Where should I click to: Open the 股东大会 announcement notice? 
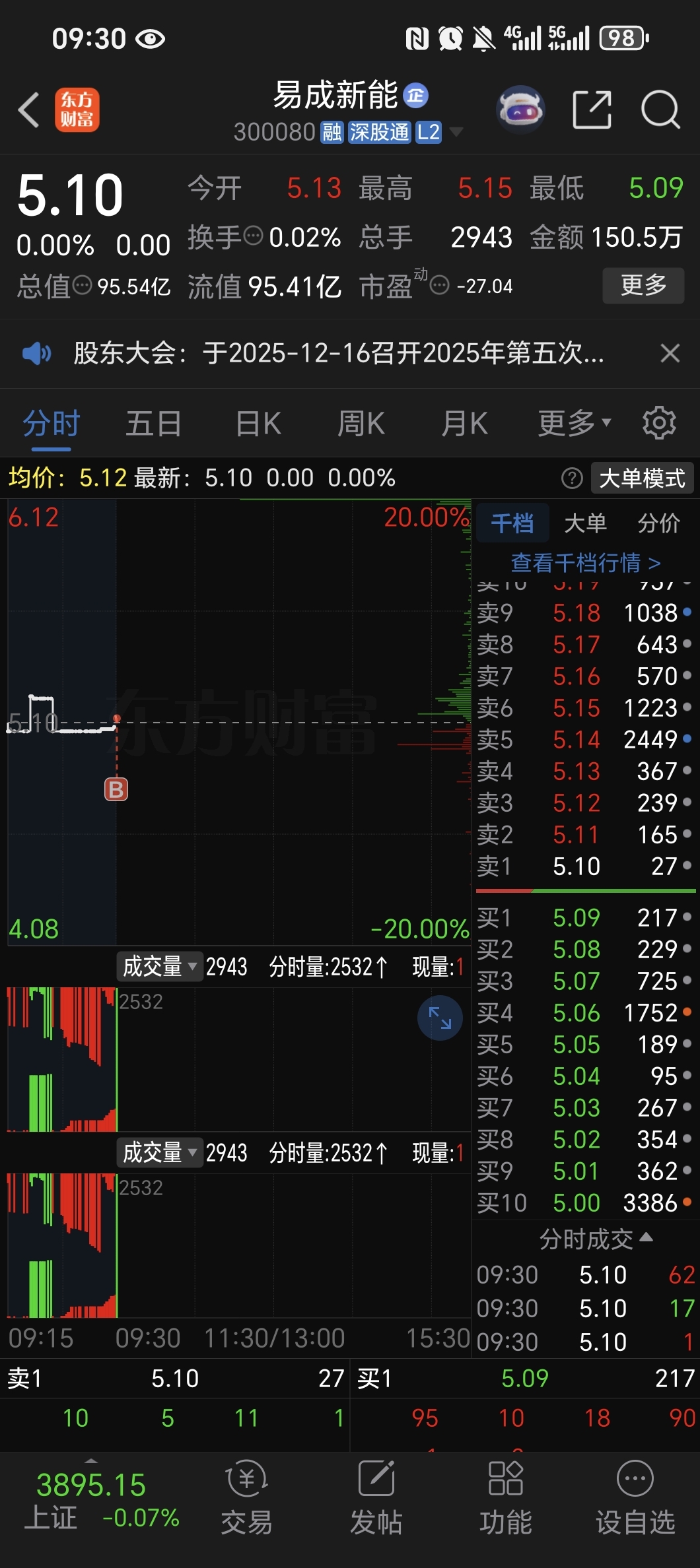pyautogui.click(x=338, y=354)
